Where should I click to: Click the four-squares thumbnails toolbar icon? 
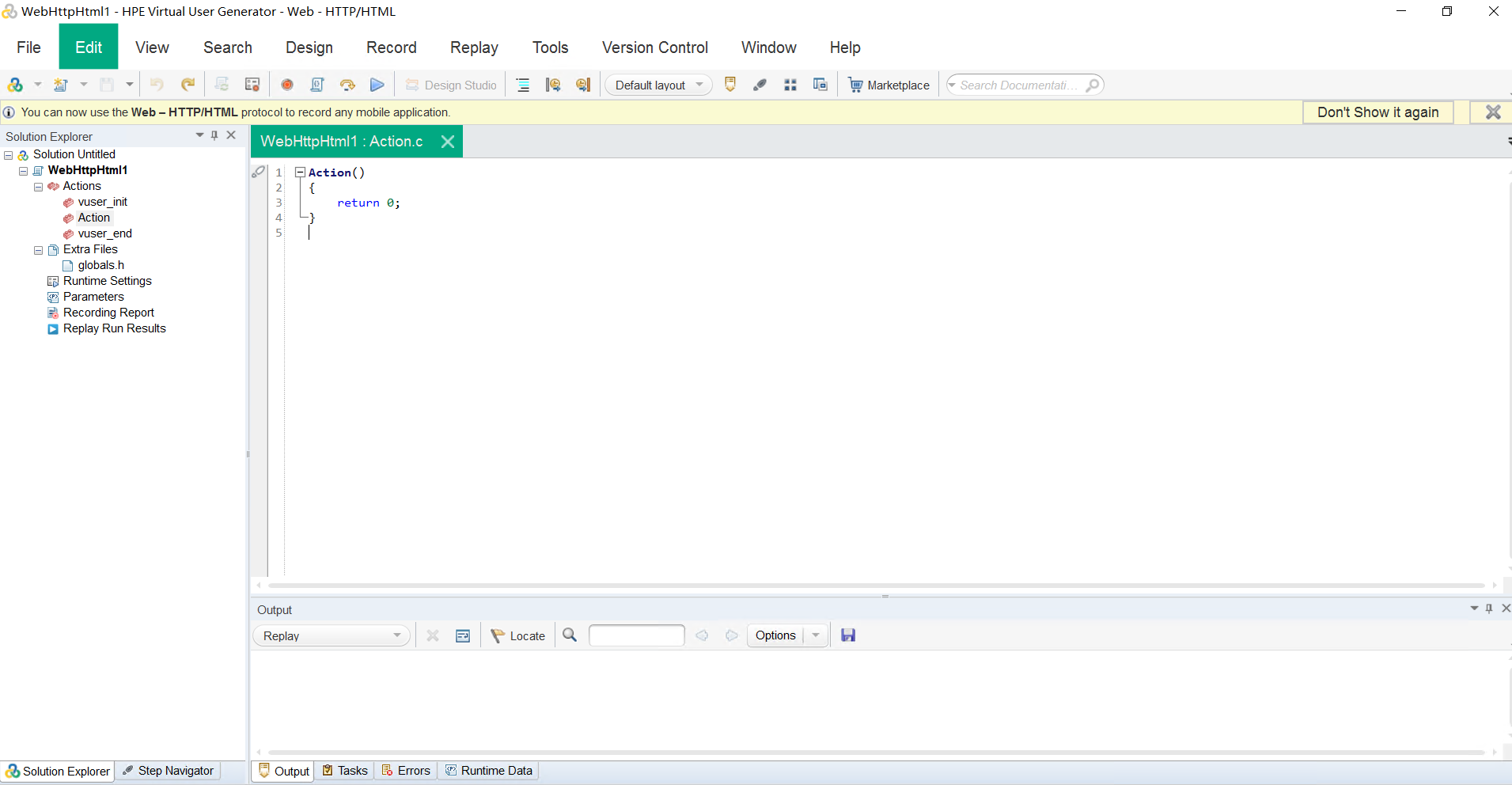(790, 85)
